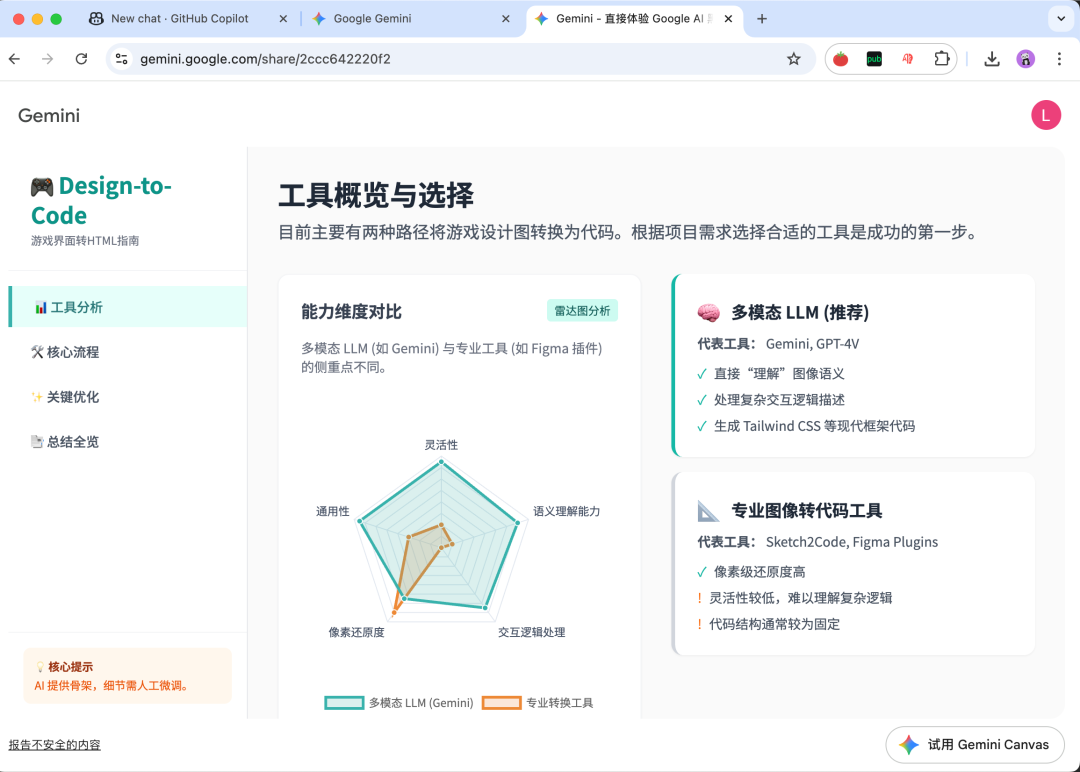Open the 总结全览 sidebar item
This screenshot has width=1080, height=772.
(x=128, y=441)
